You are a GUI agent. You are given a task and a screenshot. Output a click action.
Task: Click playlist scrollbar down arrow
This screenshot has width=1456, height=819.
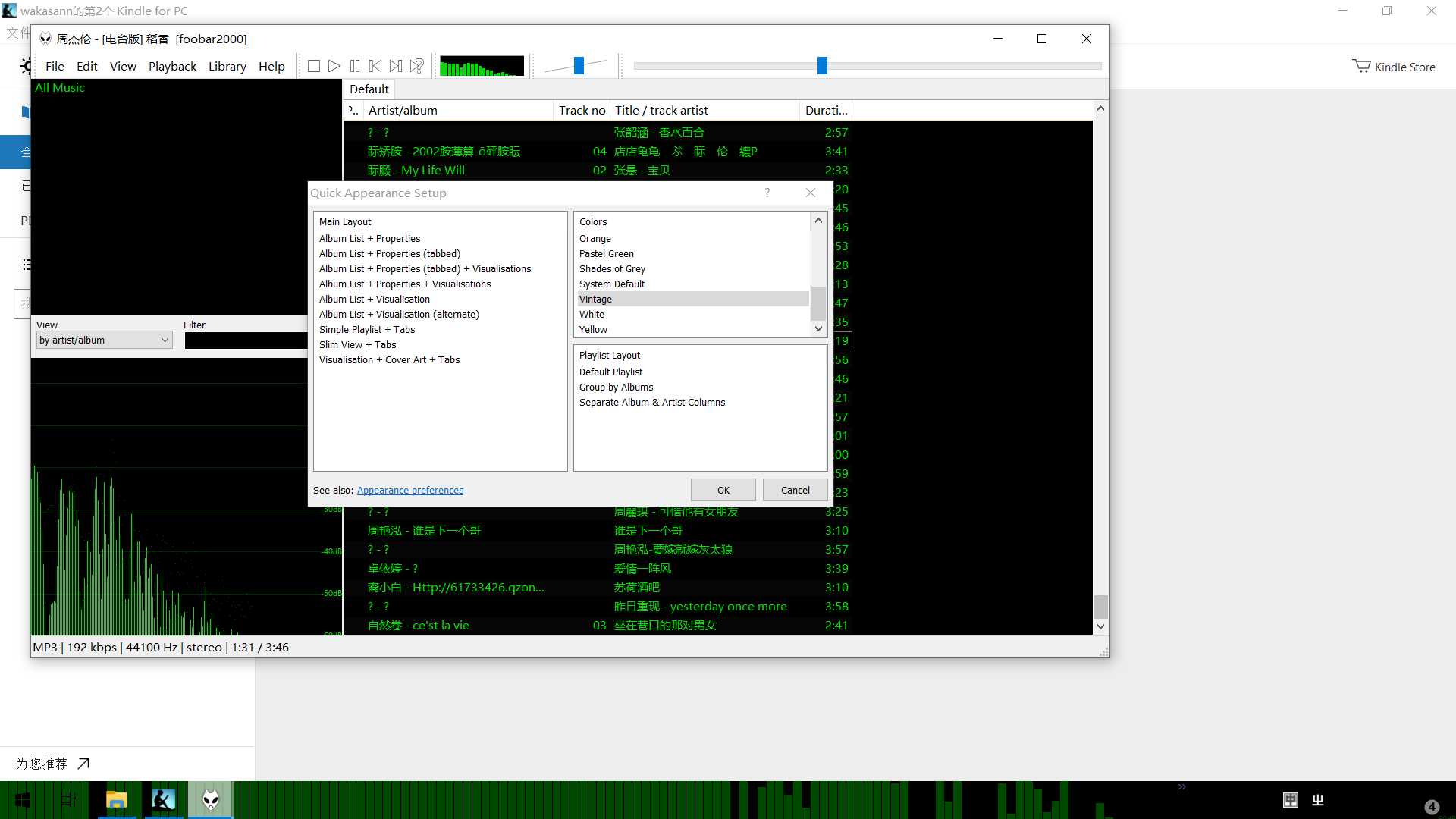point(1100,626)
